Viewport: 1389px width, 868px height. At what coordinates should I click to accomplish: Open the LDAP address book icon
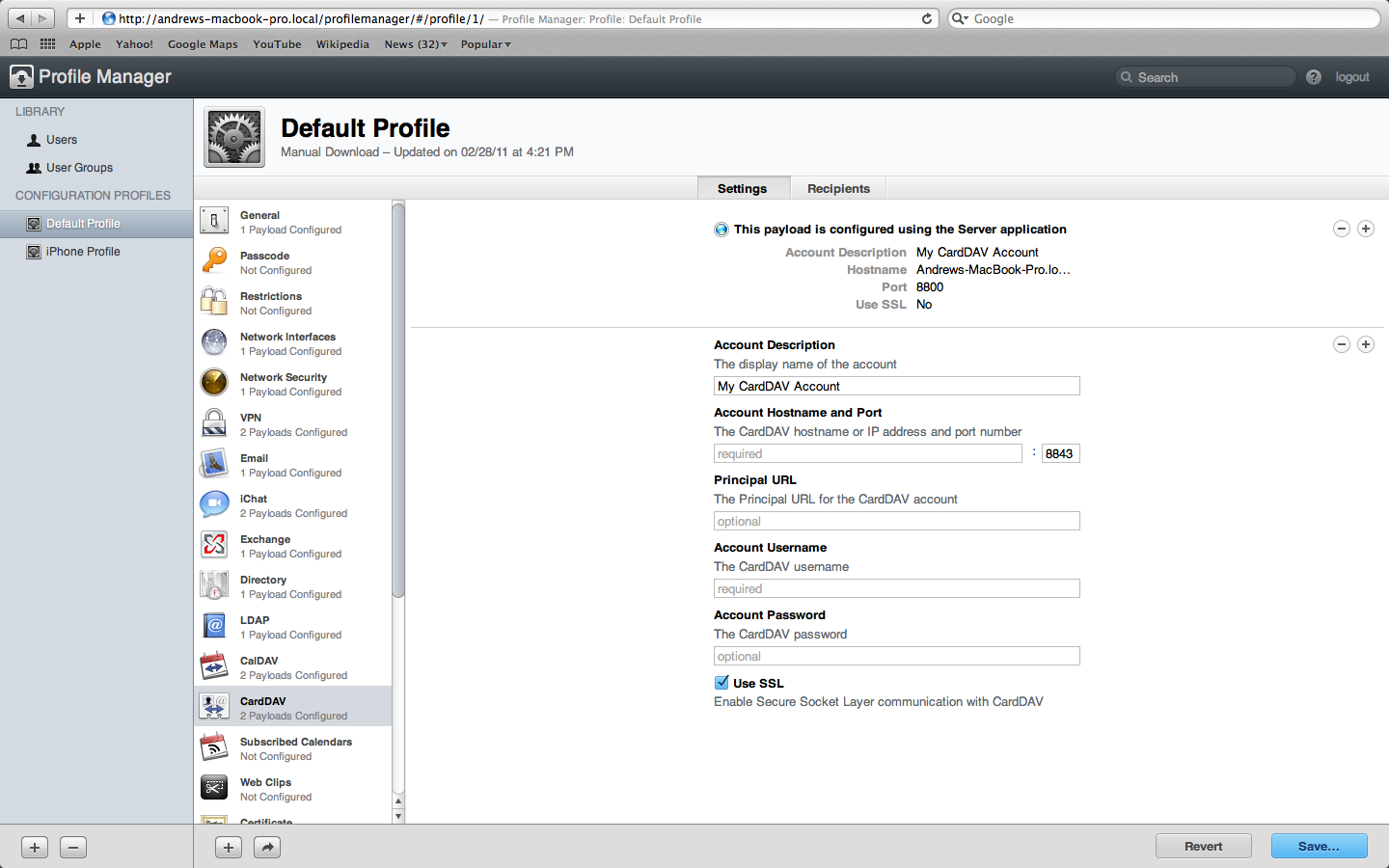point(214,626)
